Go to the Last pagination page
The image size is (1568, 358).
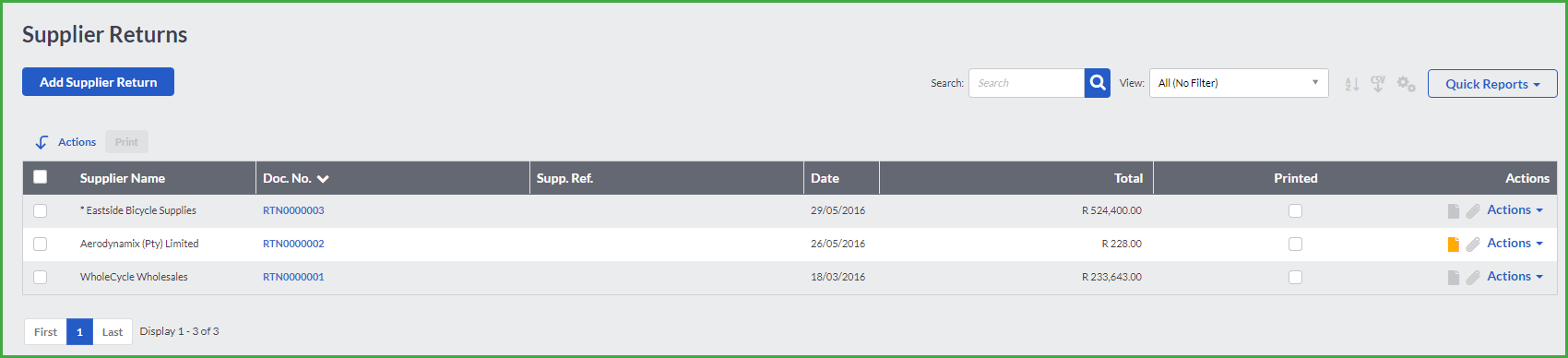point(113,332)
